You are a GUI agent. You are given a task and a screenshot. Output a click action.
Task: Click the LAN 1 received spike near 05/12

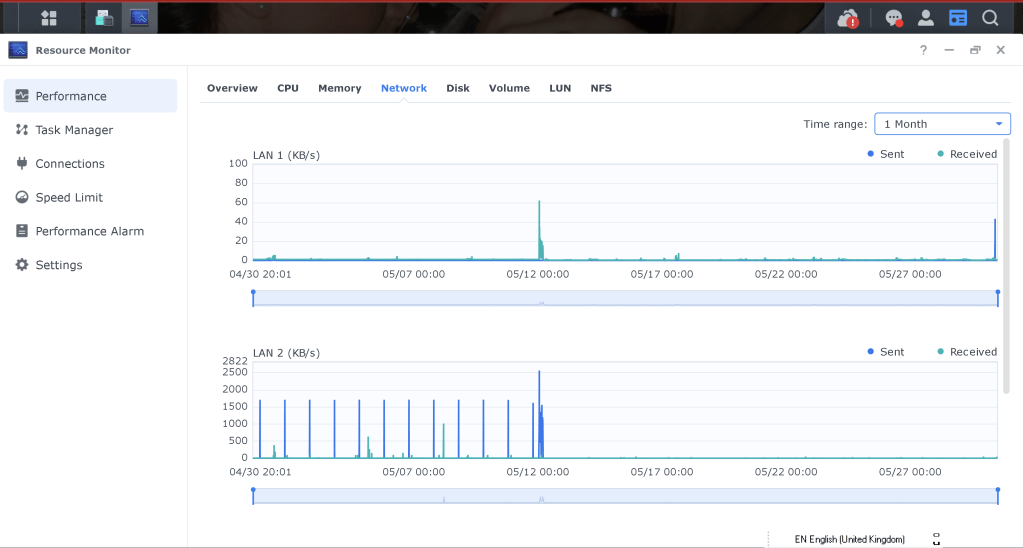pyautogui.click(x=539, y=230)
